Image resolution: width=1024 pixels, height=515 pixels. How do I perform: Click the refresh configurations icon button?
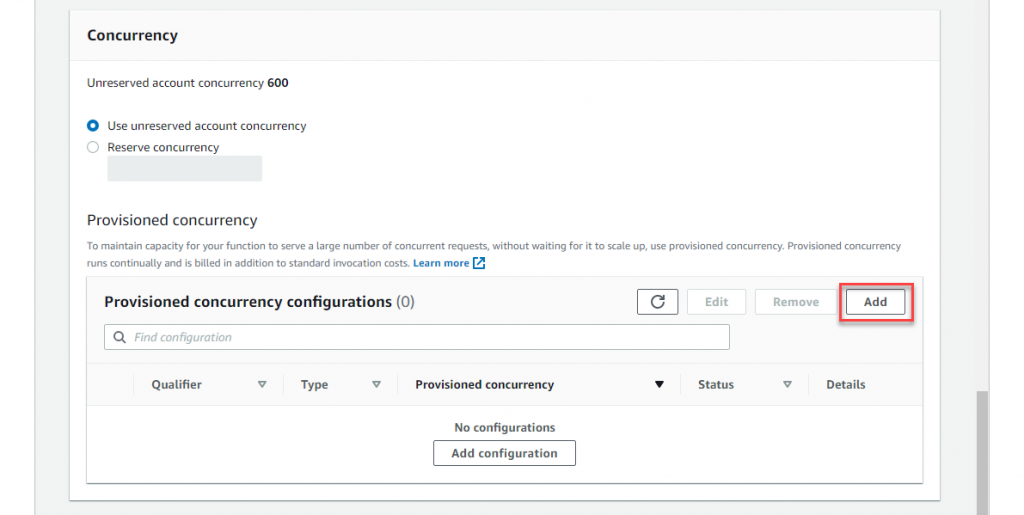657,302
